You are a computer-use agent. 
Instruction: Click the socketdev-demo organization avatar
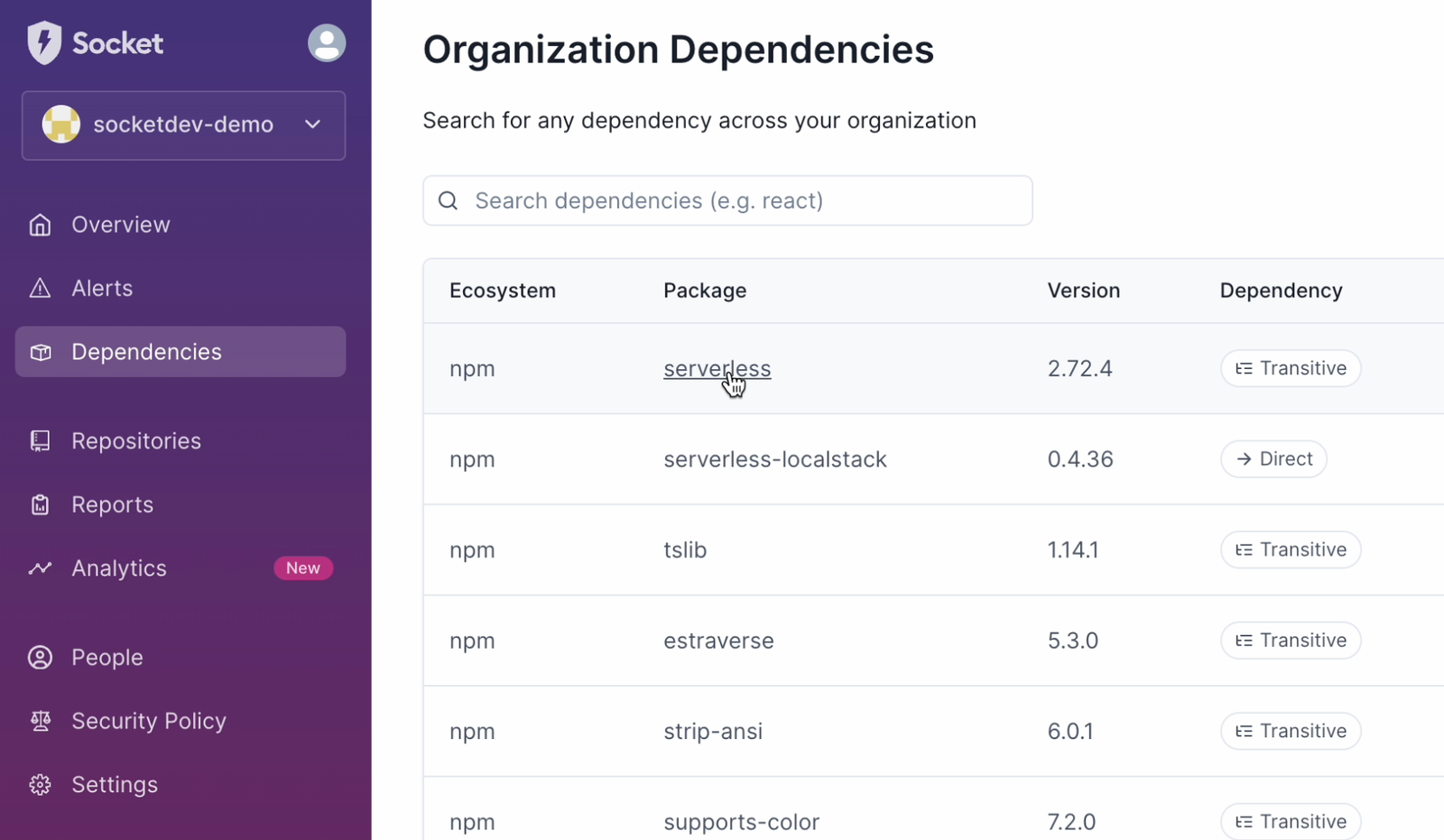(x=61, y=125)
